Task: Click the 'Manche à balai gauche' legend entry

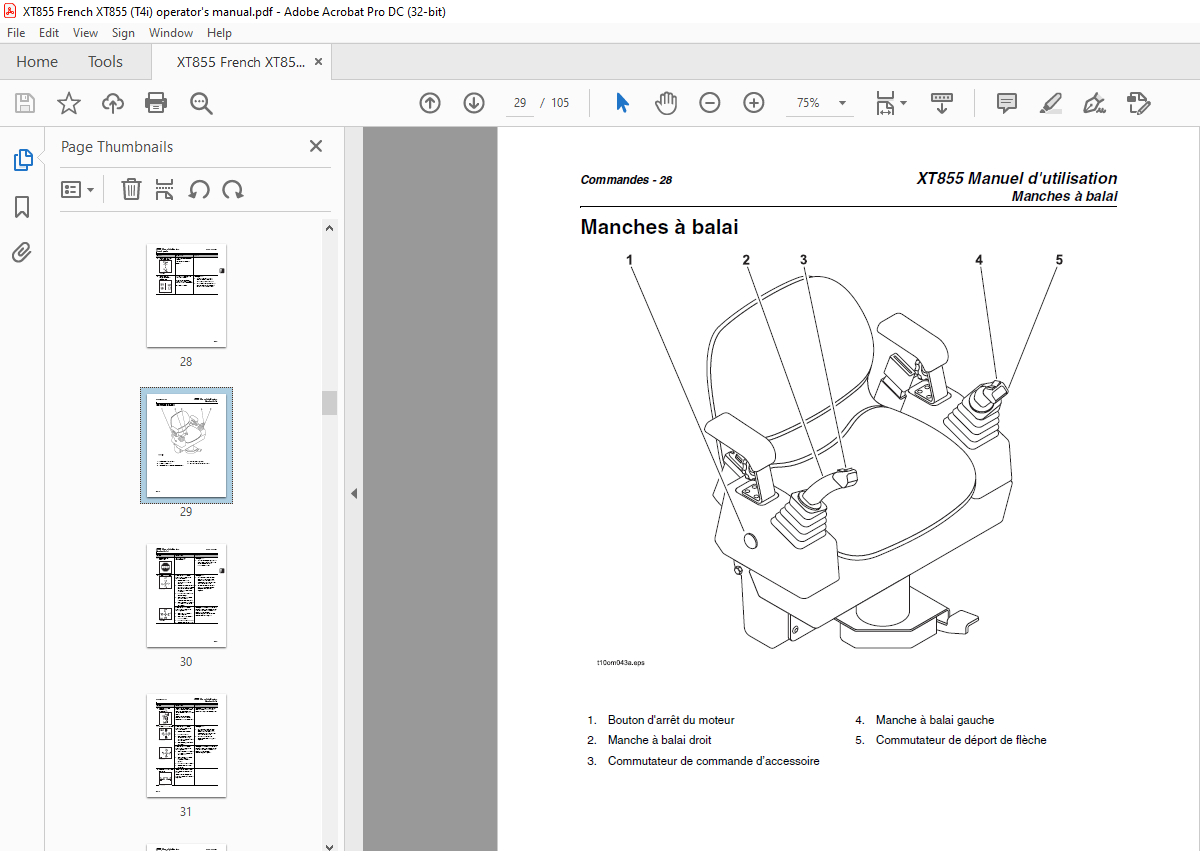Action: [x=935, y=720]
